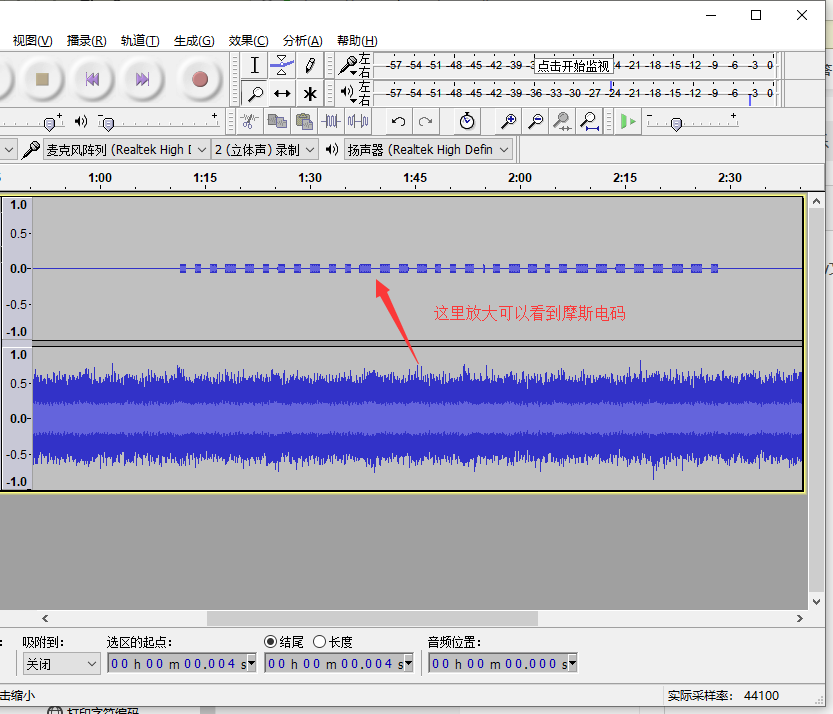Click the Sync-Lock tracks clock icon
The width and height of the screenshot is (833, 714).
[466, 122]
